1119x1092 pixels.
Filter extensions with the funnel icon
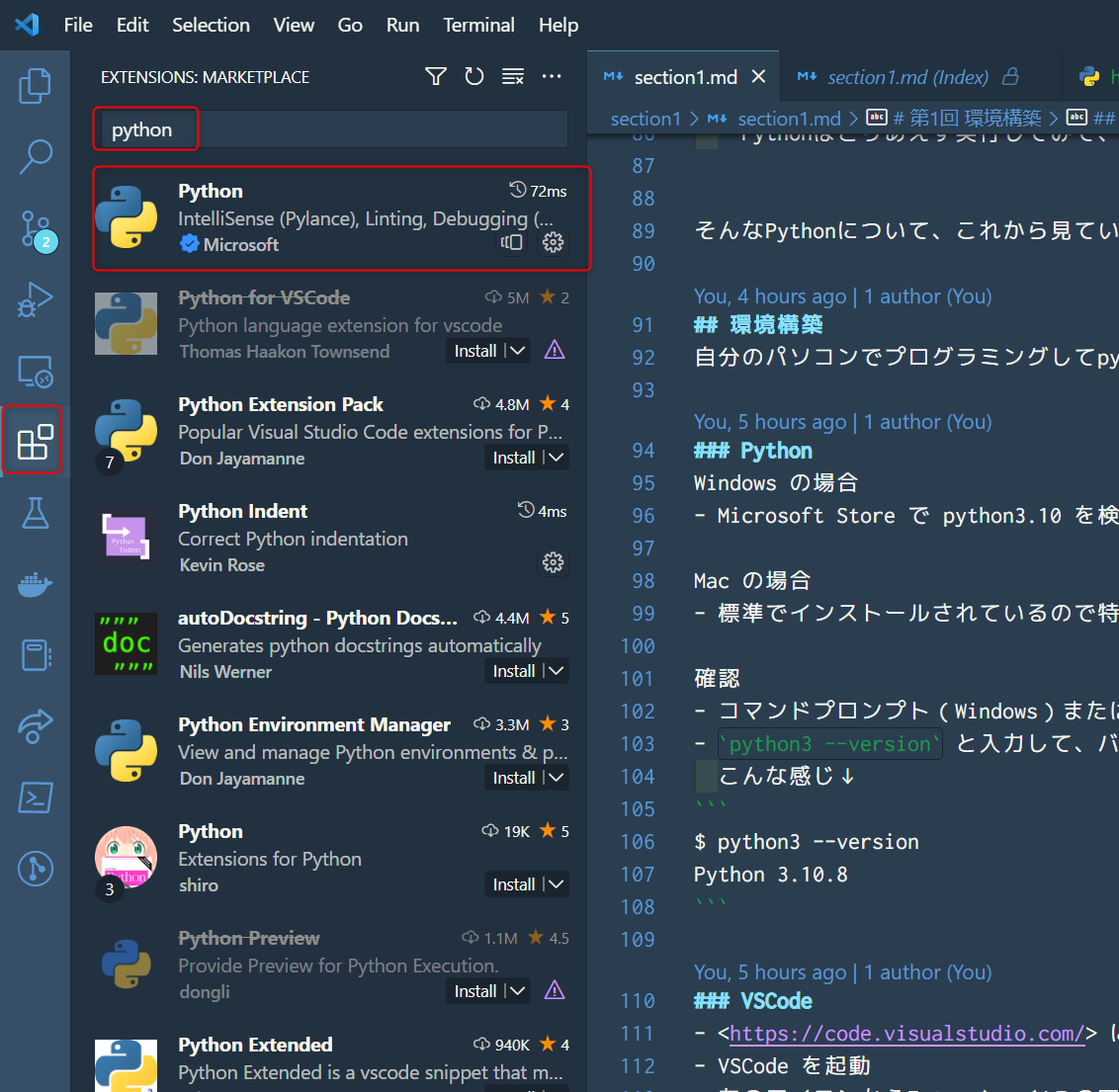pyautogui.click(x=435, y=75)
